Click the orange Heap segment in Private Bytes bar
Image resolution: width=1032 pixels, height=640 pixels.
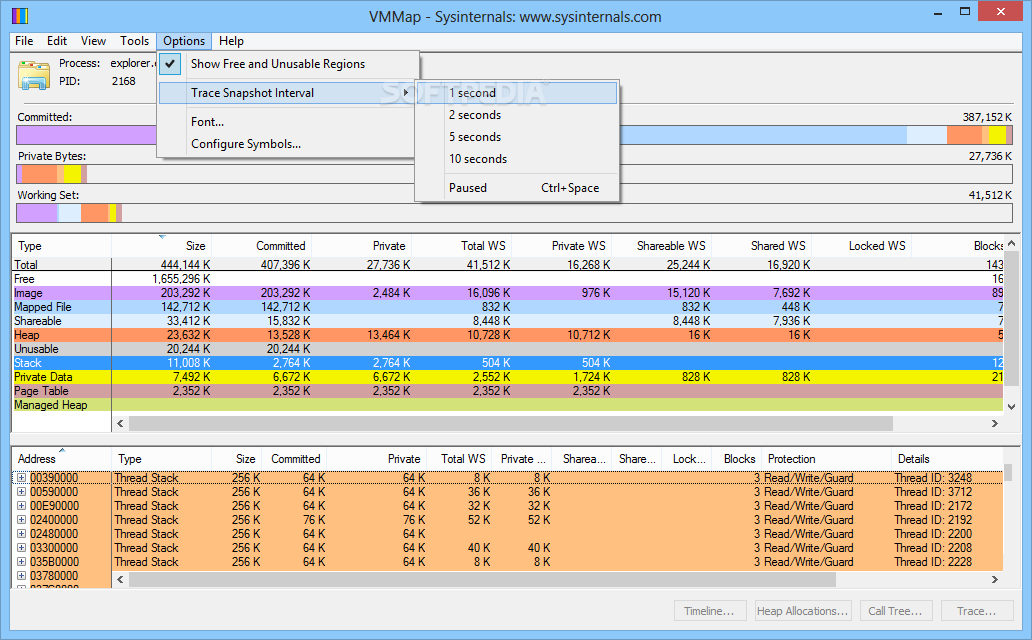(39, 174)
